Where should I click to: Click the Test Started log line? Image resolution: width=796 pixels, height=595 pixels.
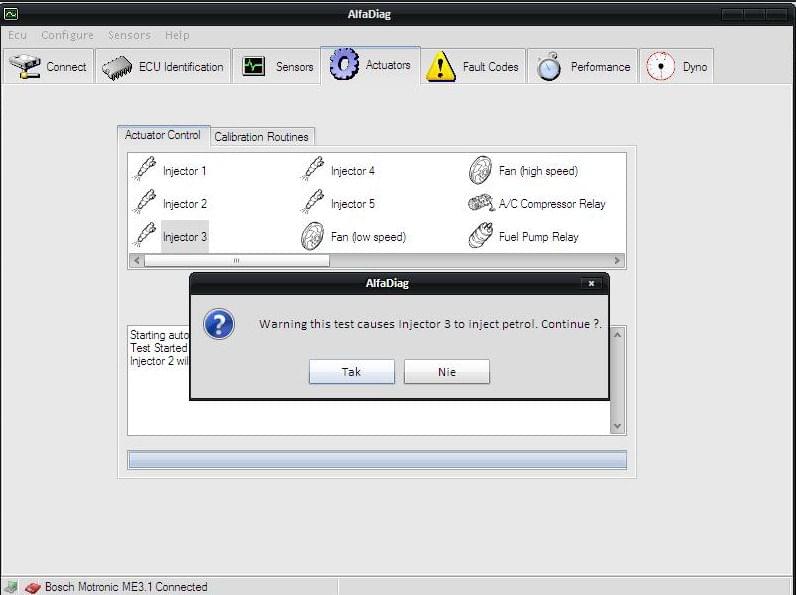click(159, 348)
